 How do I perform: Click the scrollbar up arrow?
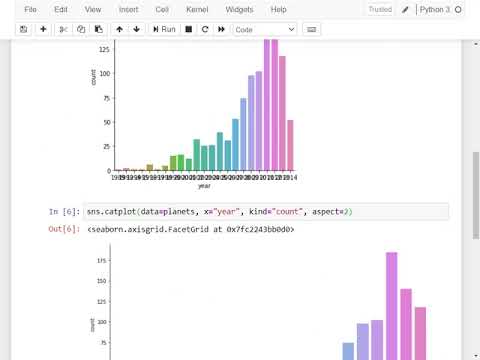[x=476, y=44]
